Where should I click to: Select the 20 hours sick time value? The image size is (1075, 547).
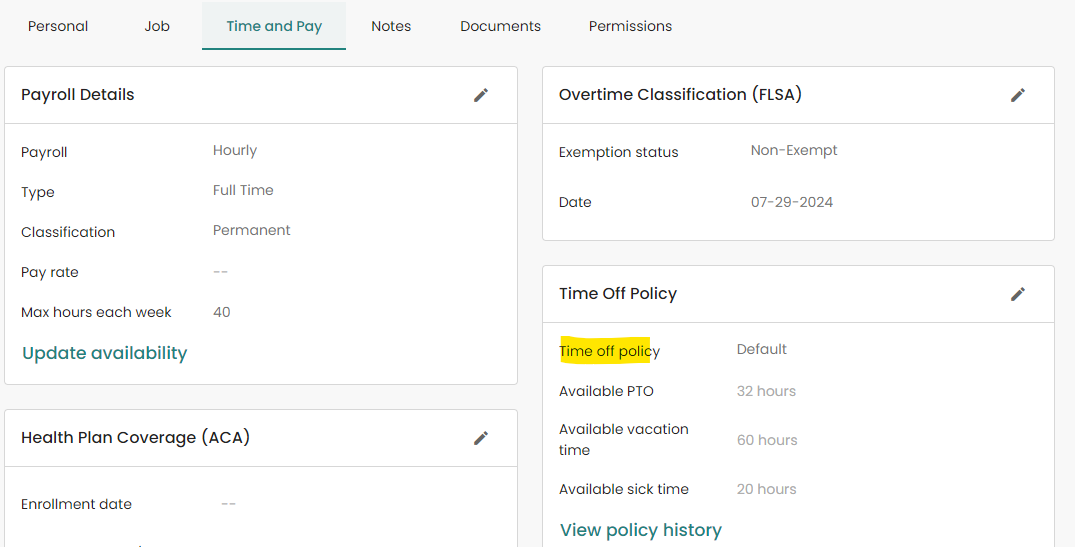coord(766,489)
